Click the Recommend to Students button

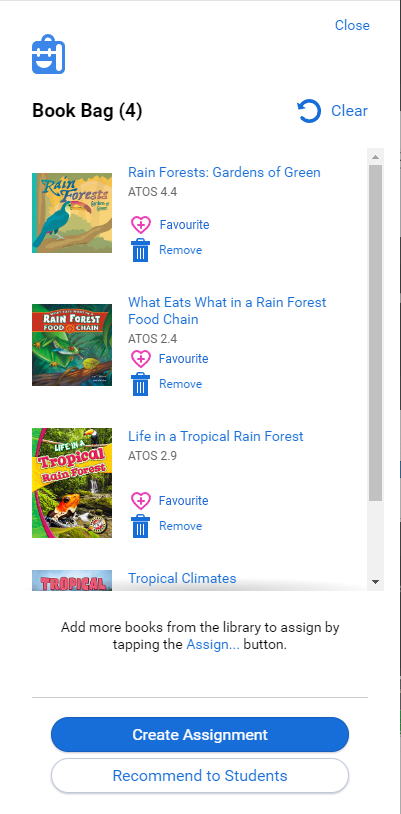[200, 776]
